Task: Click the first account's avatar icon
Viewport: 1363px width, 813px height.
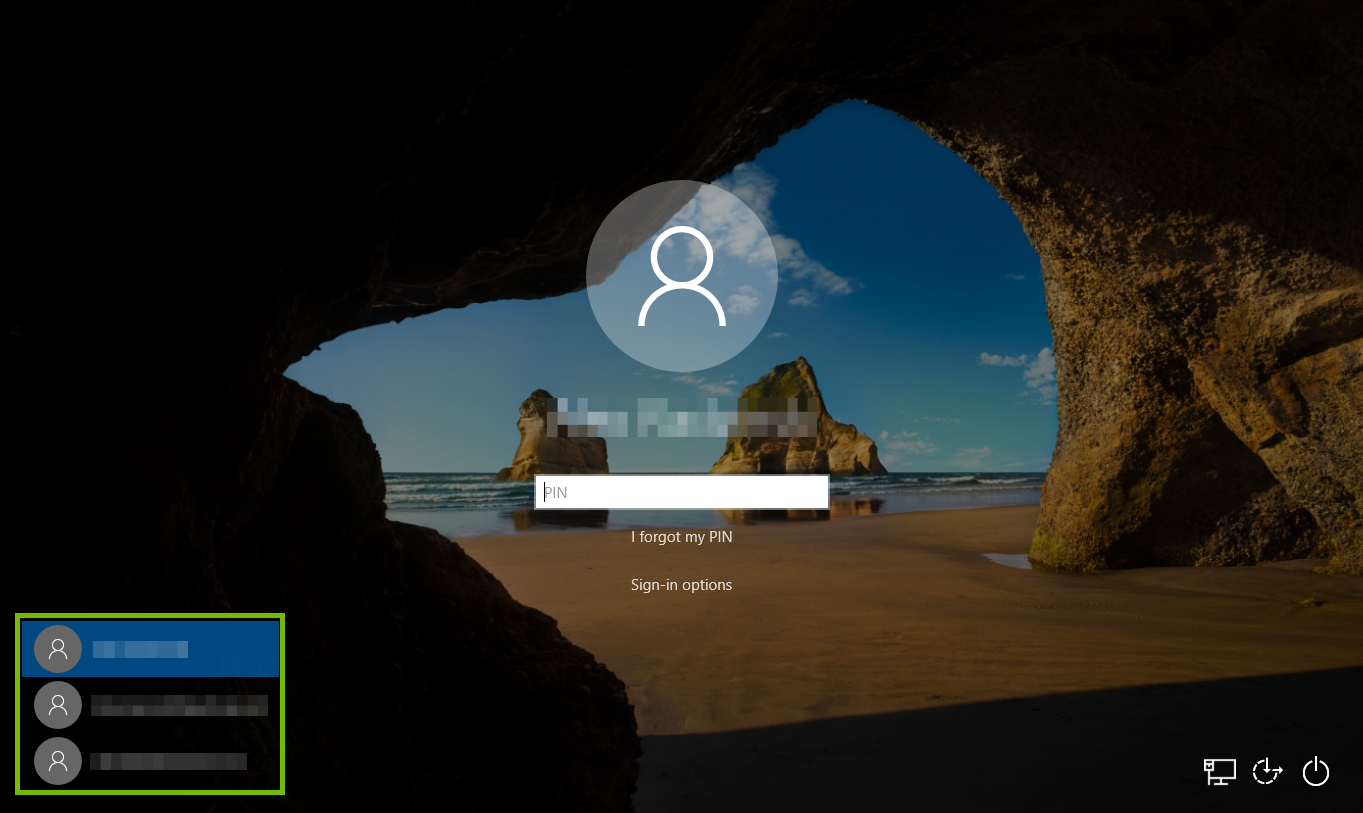Action: coord(57,649)
